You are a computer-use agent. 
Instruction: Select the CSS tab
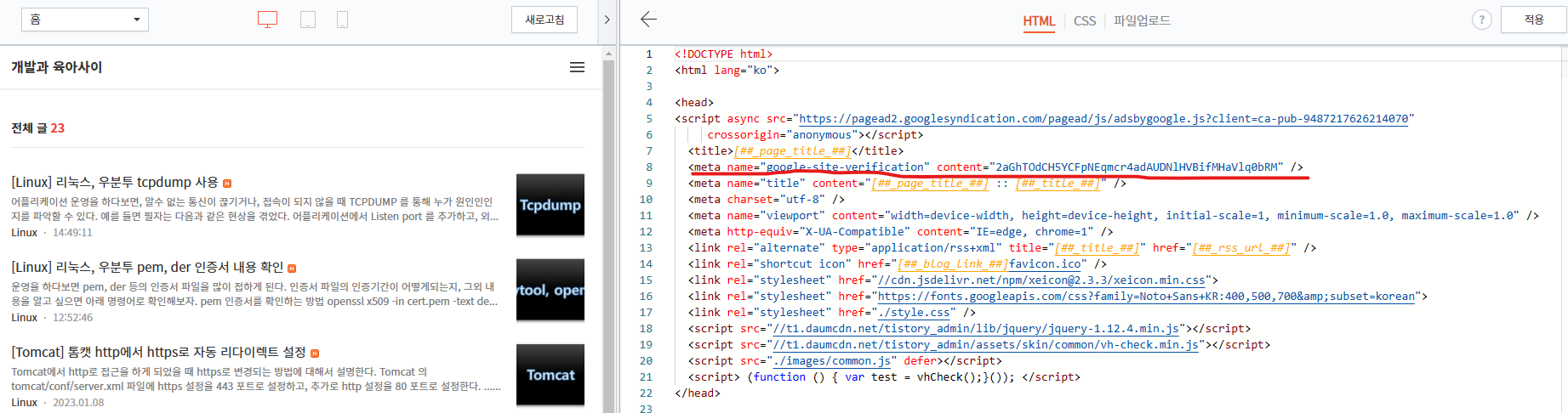point(1085,21)
